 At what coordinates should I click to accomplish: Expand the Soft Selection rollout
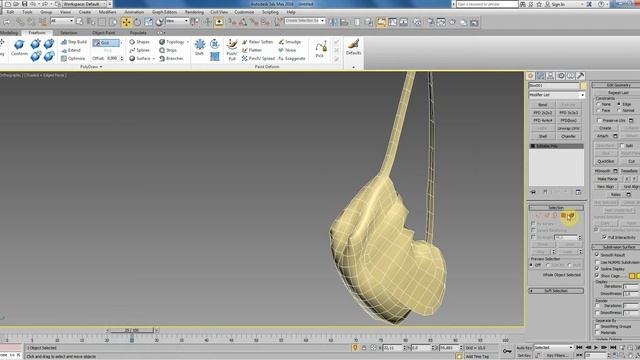pyautogui.click(x=556, y=291)
